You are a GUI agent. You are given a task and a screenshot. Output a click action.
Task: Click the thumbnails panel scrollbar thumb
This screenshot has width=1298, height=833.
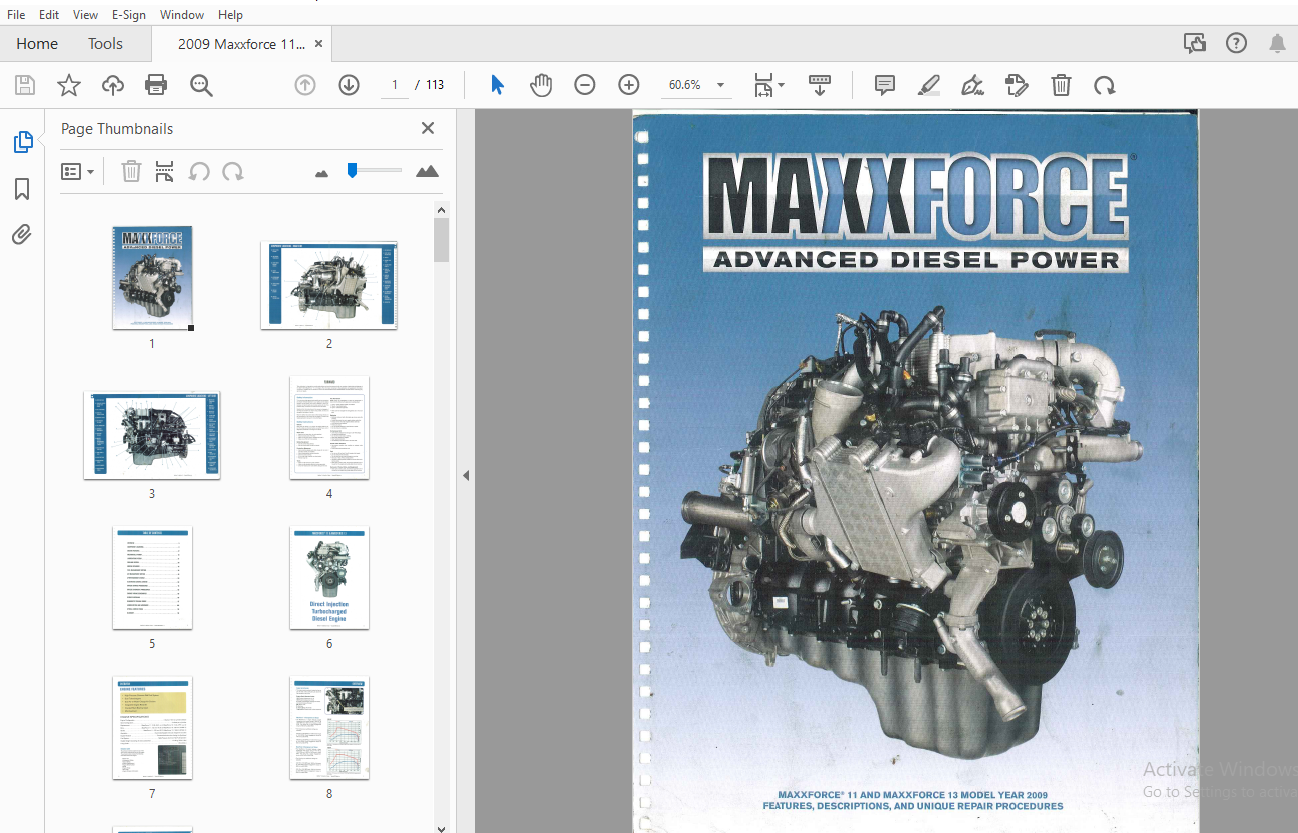[x=442, y=240]
